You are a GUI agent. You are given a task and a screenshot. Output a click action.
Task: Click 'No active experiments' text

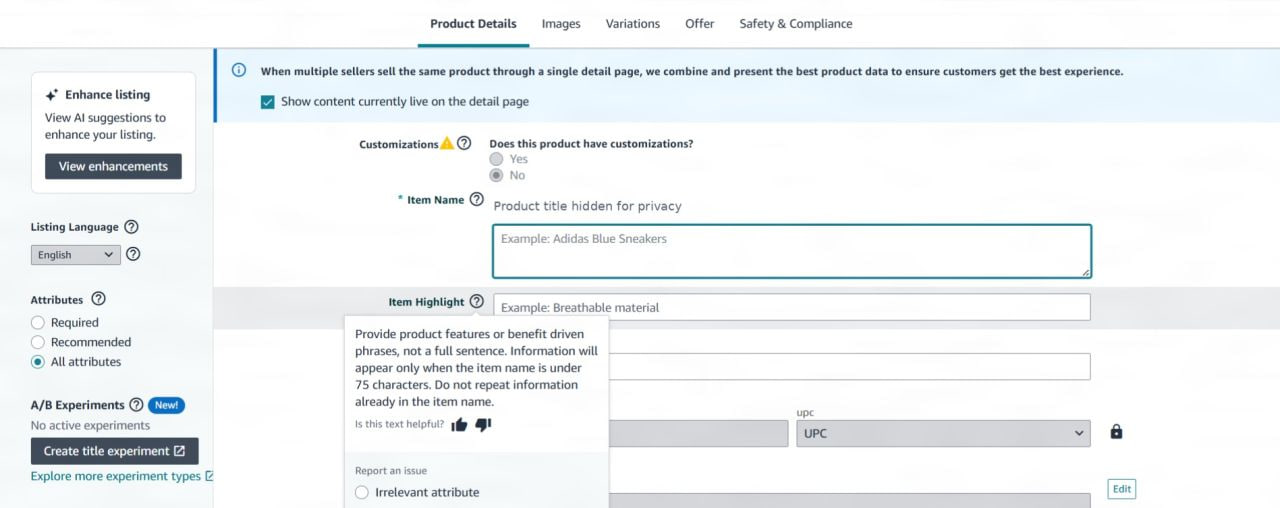click(x=90, y=426)
